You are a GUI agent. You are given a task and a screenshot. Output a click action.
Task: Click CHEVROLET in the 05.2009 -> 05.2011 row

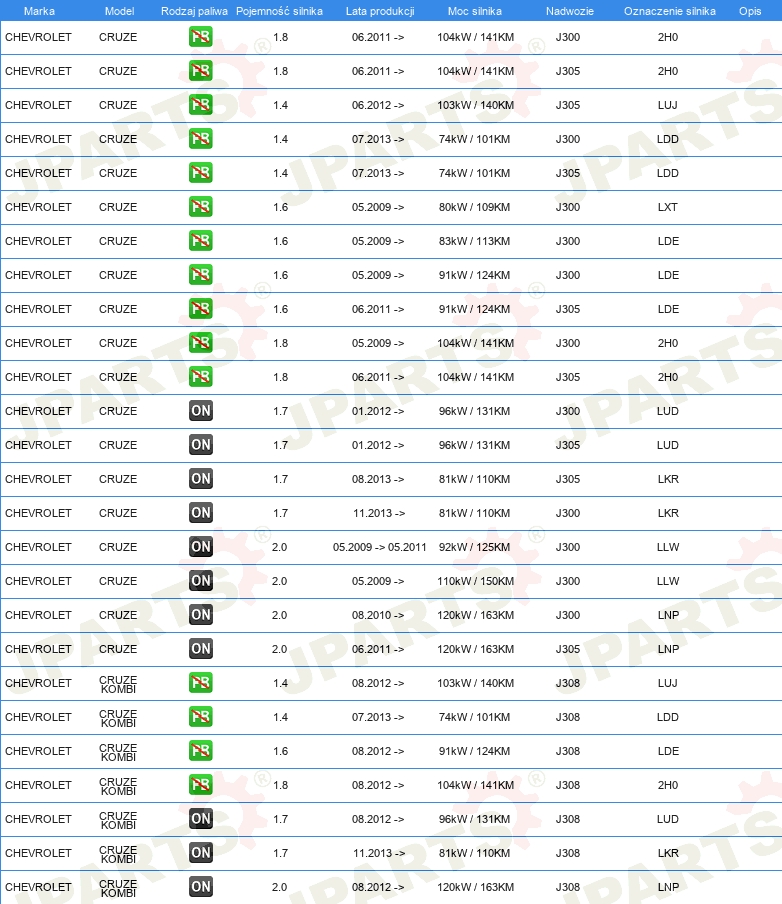tap(39, 547)
